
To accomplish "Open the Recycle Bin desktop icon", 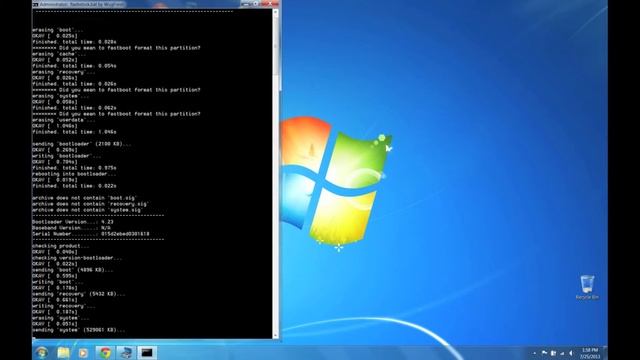I will click(587, 288).
